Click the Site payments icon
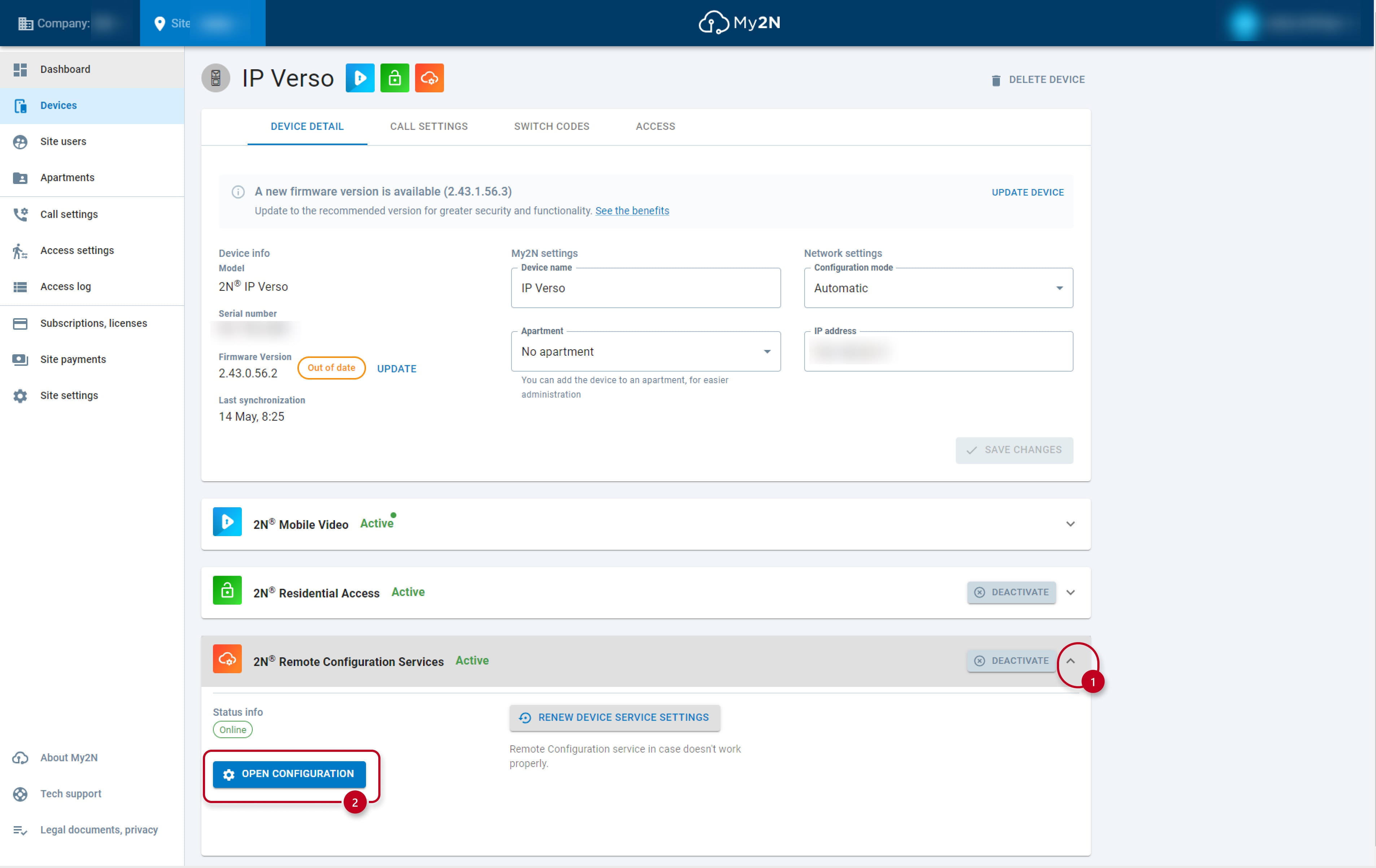Screen dimensions: 1376x868 pyautogui.click(x=20, y=359)
